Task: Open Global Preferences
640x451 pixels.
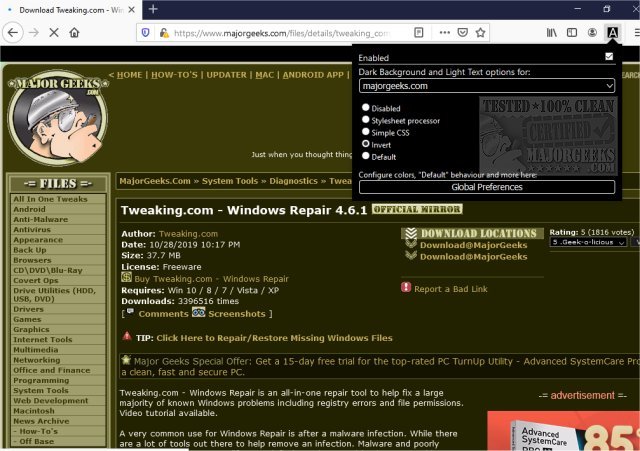Action: 487,187
